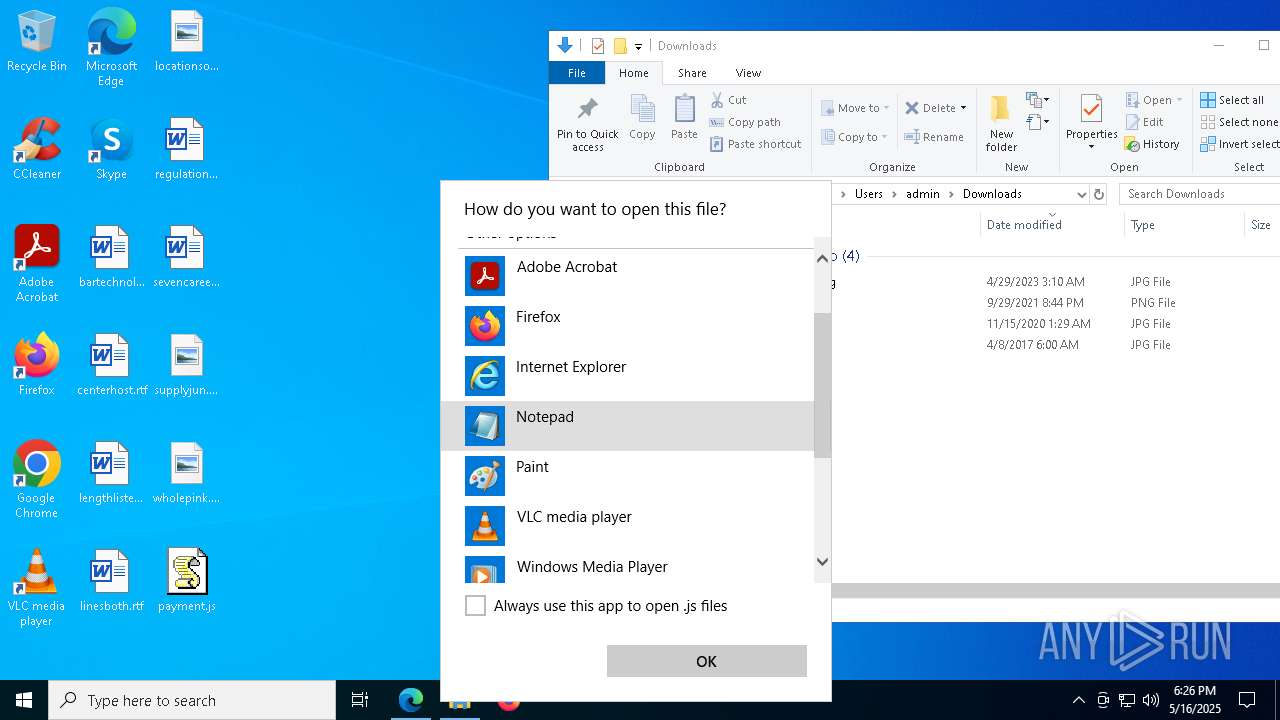Switch to the View ribbon tab
The width and height of the screenshot is (1280, 720).
(748, 73)
